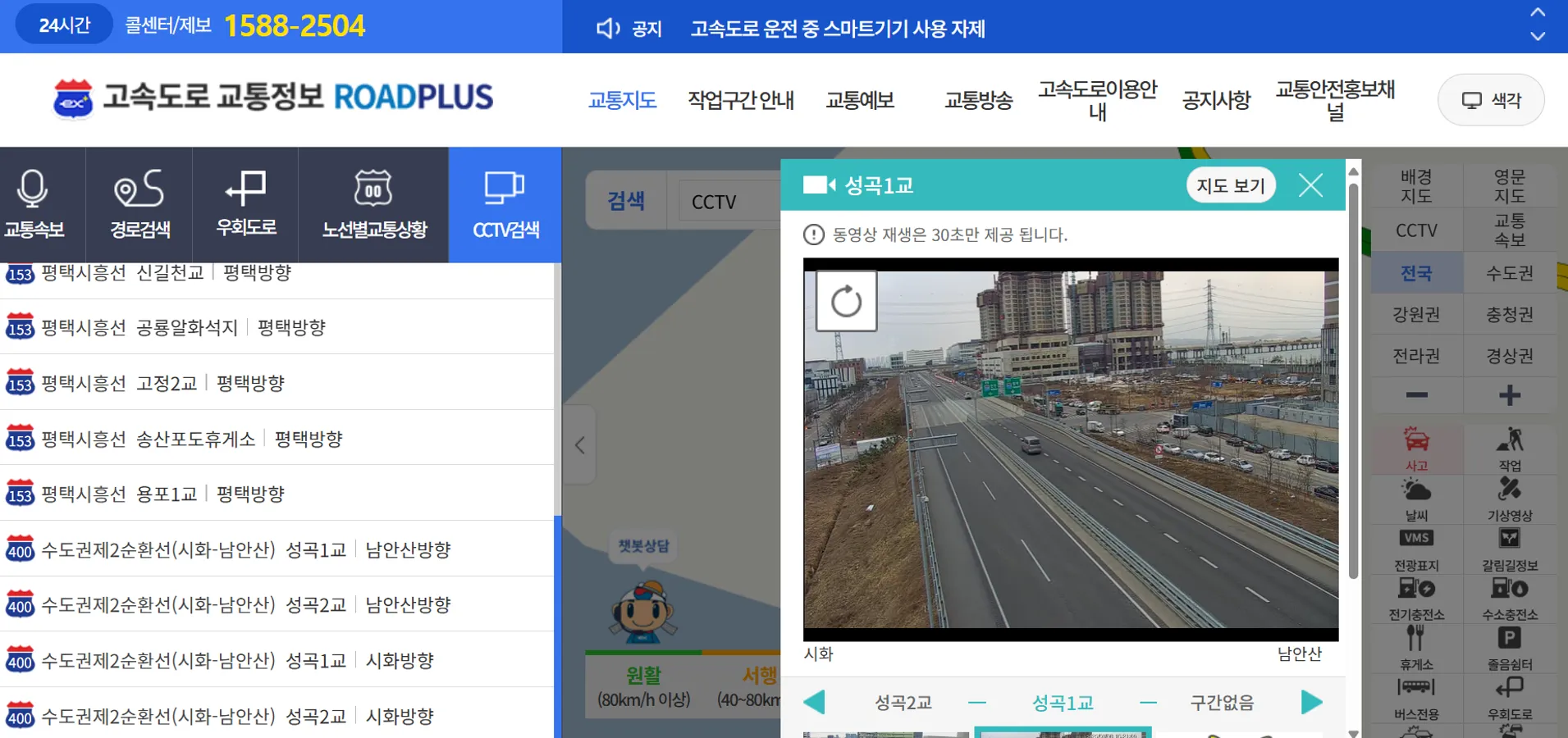1568x738 pixels.
Task: Zoom the map with the plus control
Action: tap(1511, 395)
